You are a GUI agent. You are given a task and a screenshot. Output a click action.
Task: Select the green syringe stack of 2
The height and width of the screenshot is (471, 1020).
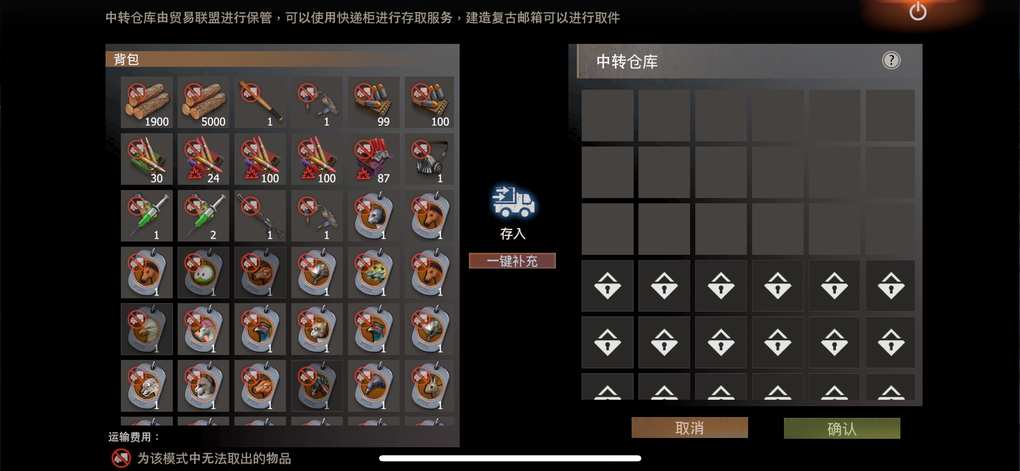(x=204, y=216)
